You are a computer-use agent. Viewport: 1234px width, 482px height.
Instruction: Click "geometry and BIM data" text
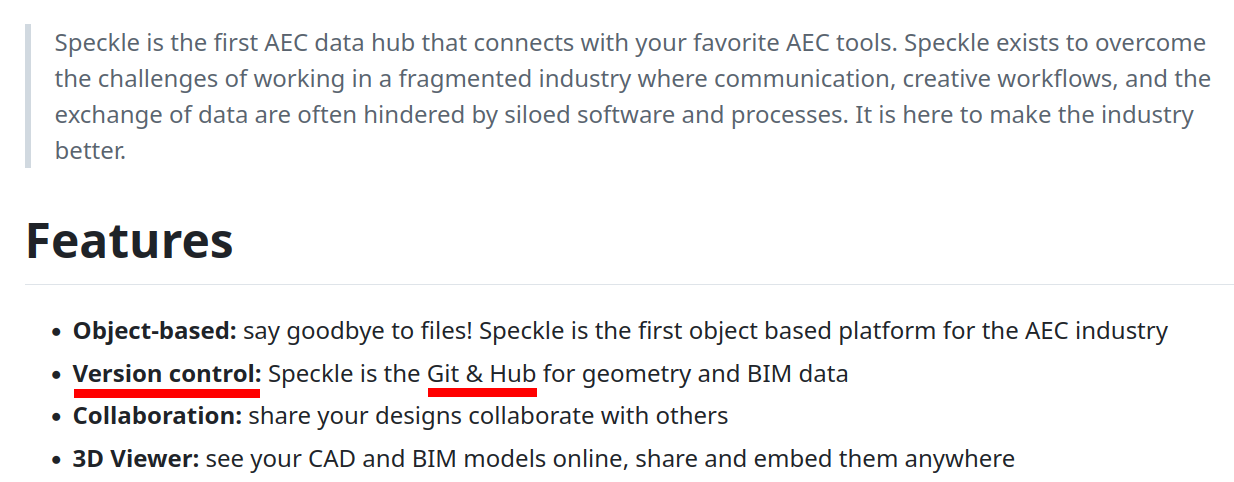point(714,374)
